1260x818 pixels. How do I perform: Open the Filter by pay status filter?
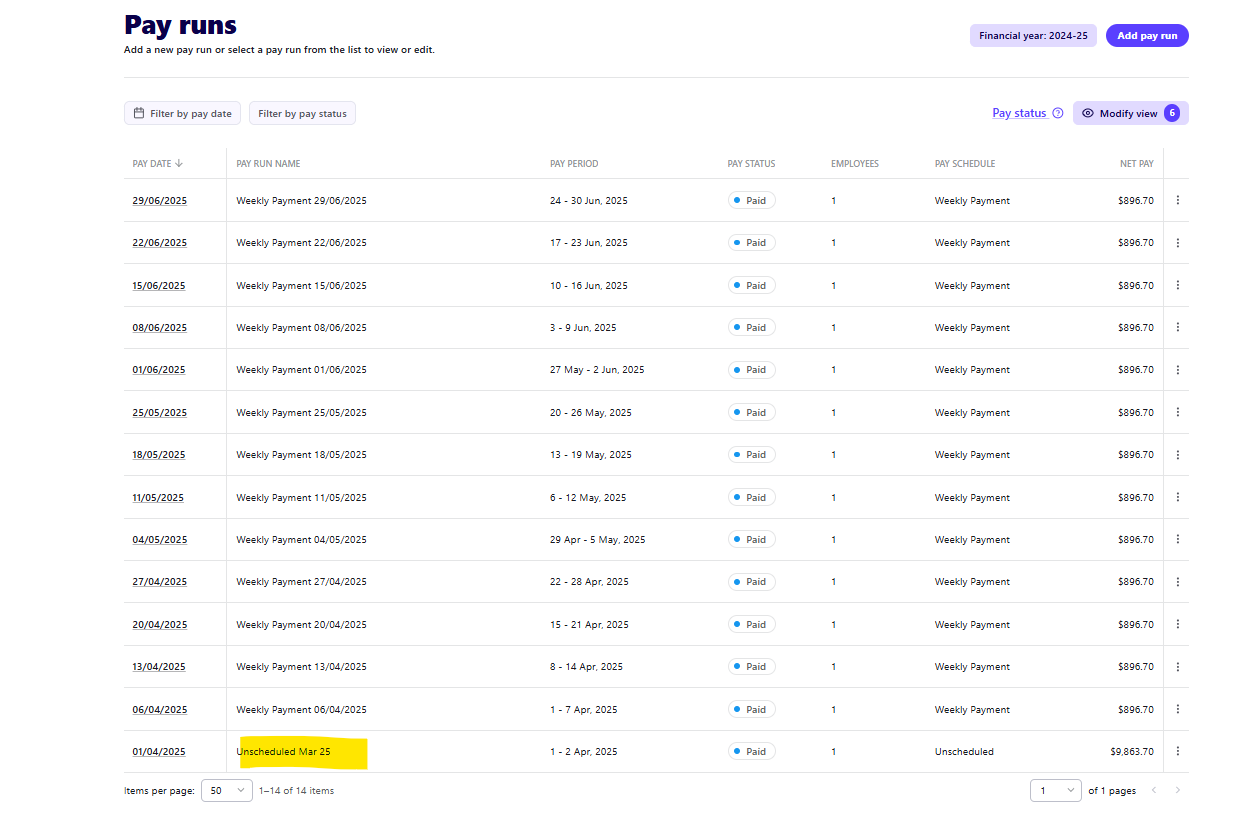[x=302, y=113]
